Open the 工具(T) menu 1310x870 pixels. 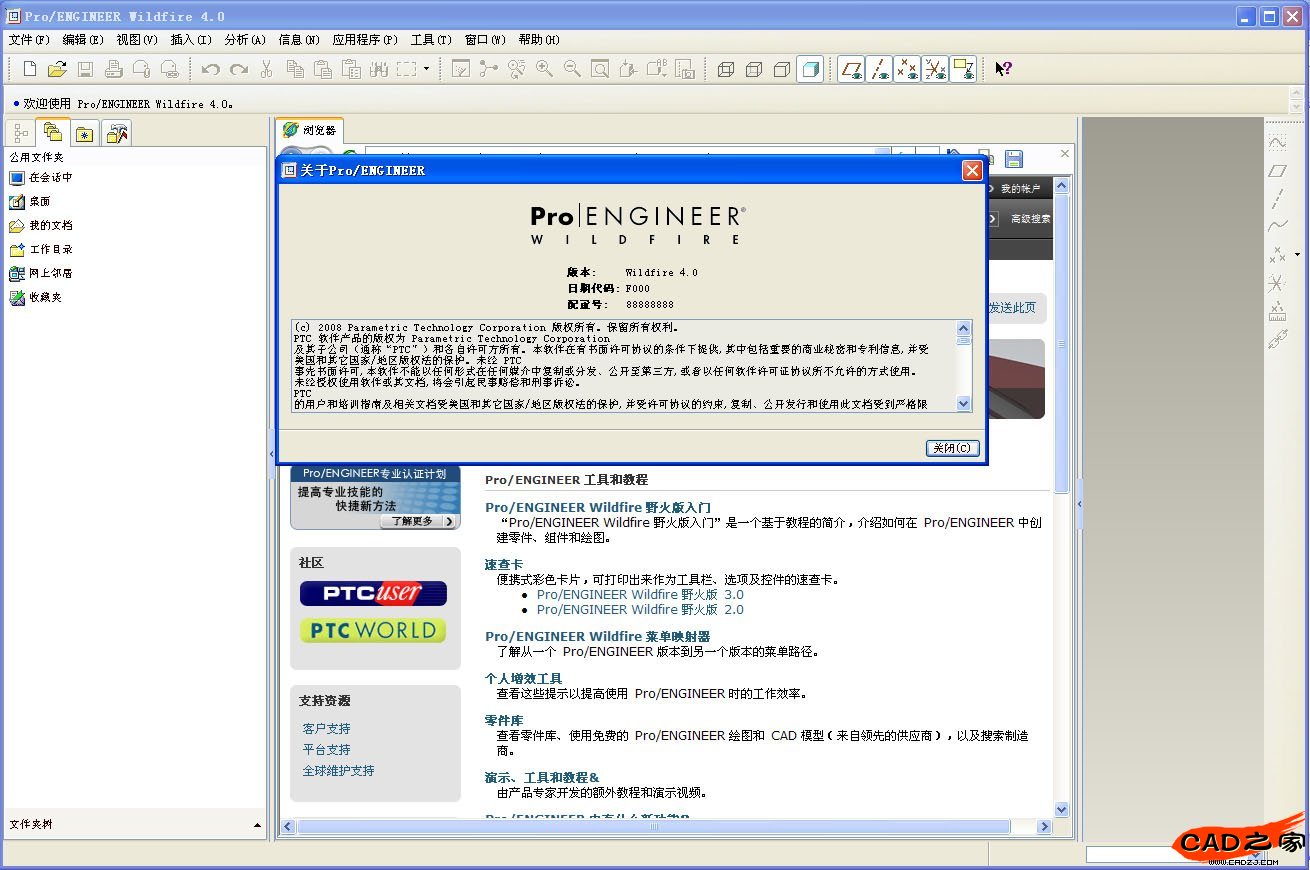coord(431,40)
